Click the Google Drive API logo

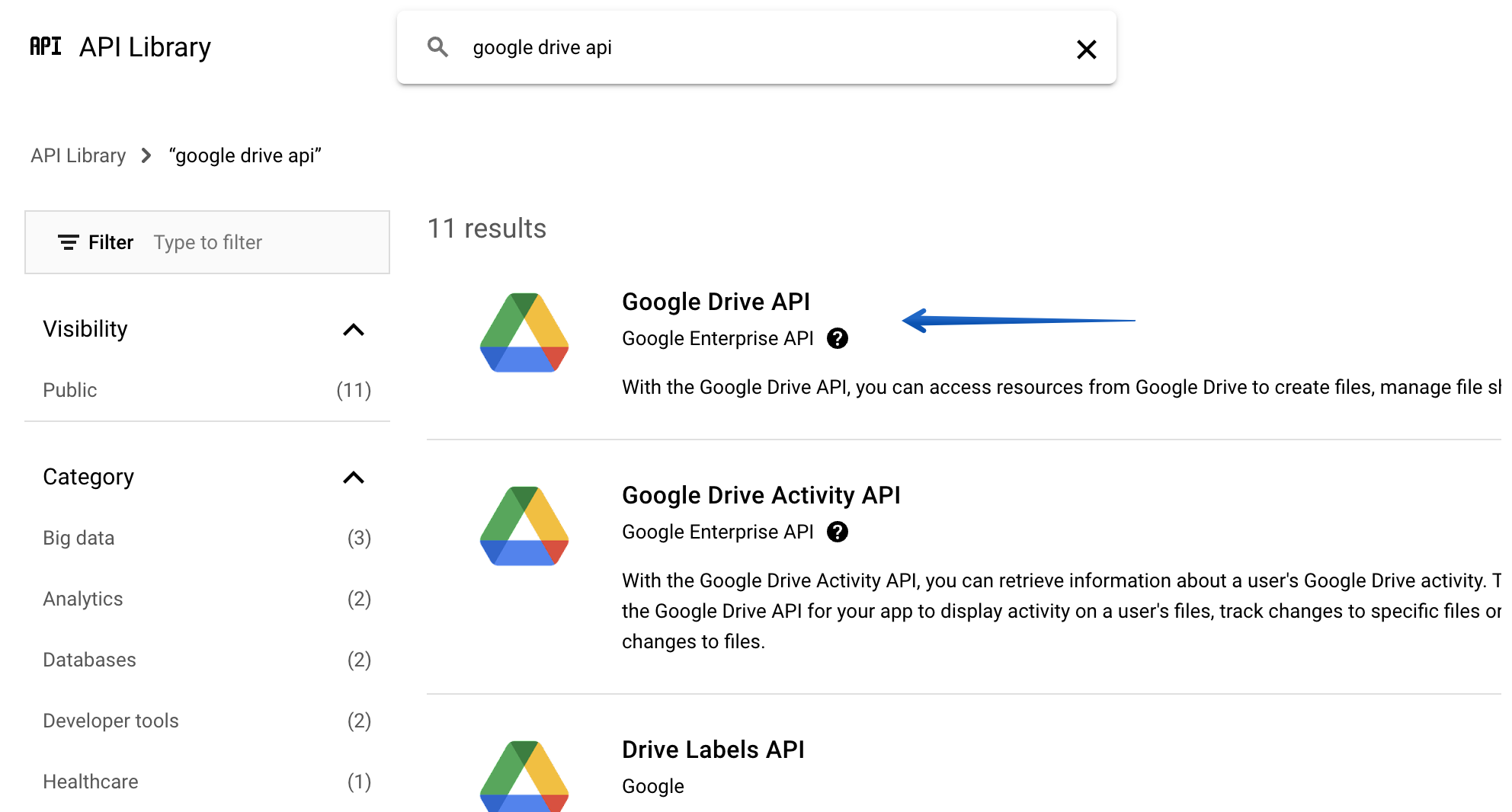coord(524,333)
